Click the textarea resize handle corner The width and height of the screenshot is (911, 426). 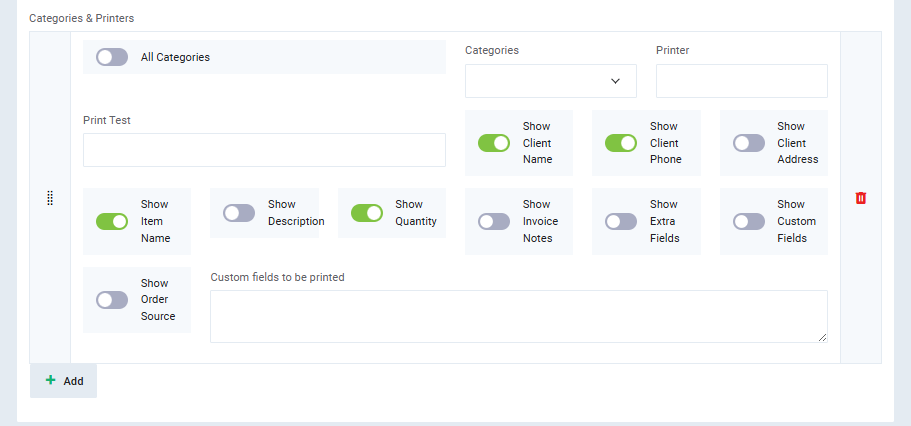[822, 338]
